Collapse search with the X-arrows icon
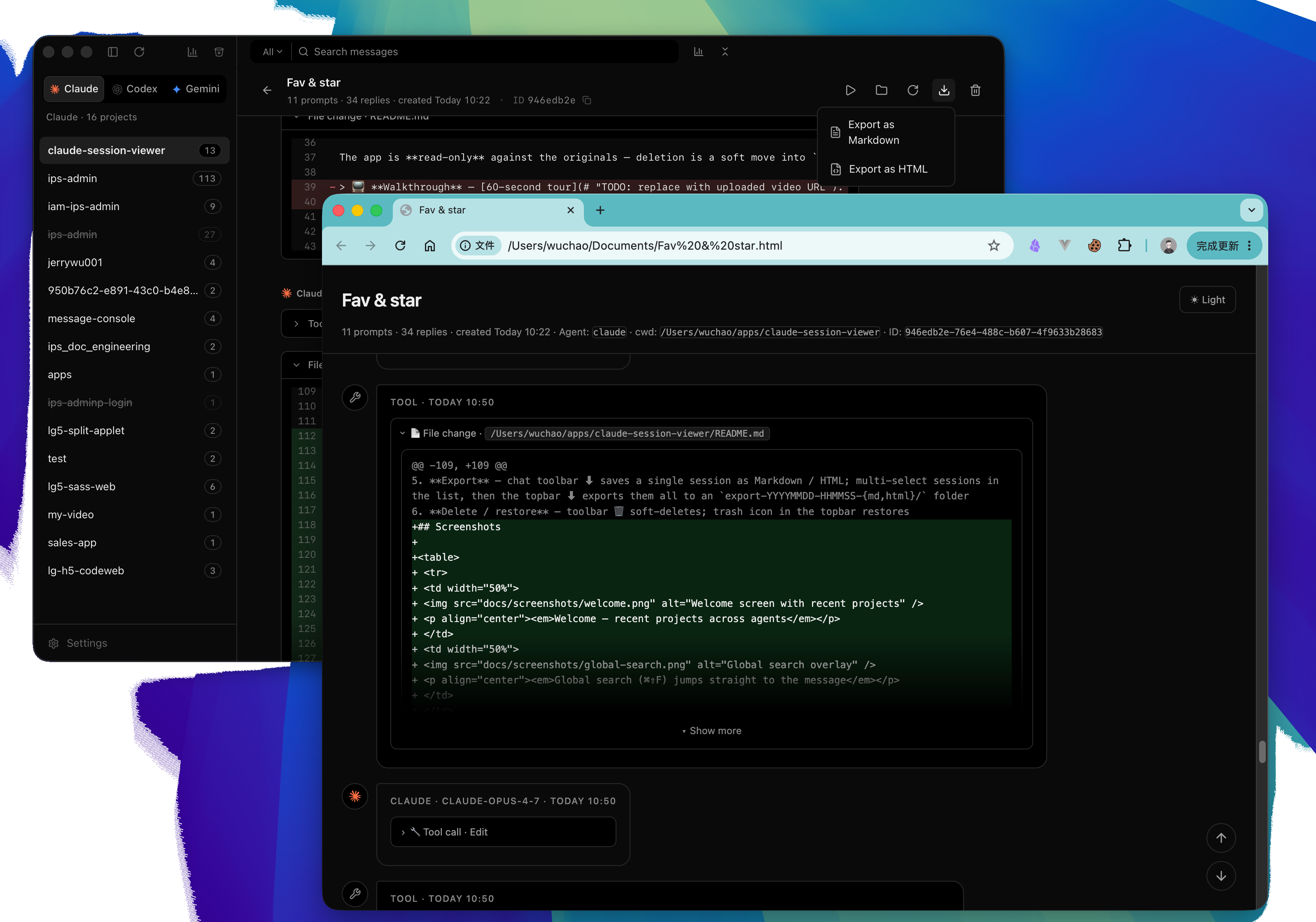This screenshot has width=1316, height=922. (725, 51)
